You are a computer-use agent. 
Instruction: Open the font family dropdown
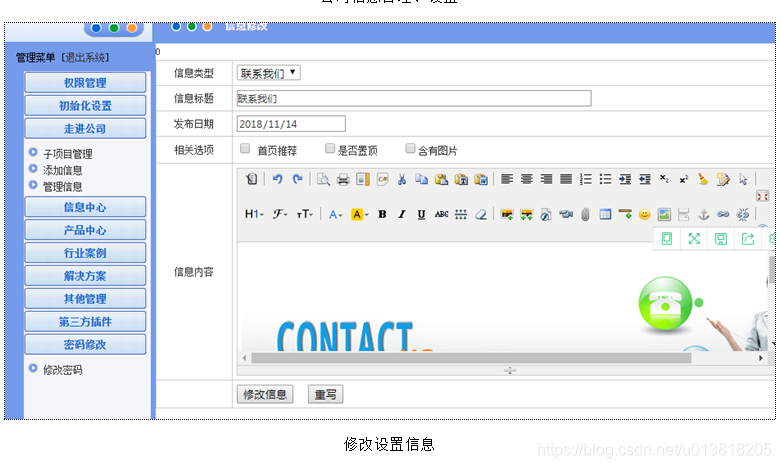(x=280, y=215)
